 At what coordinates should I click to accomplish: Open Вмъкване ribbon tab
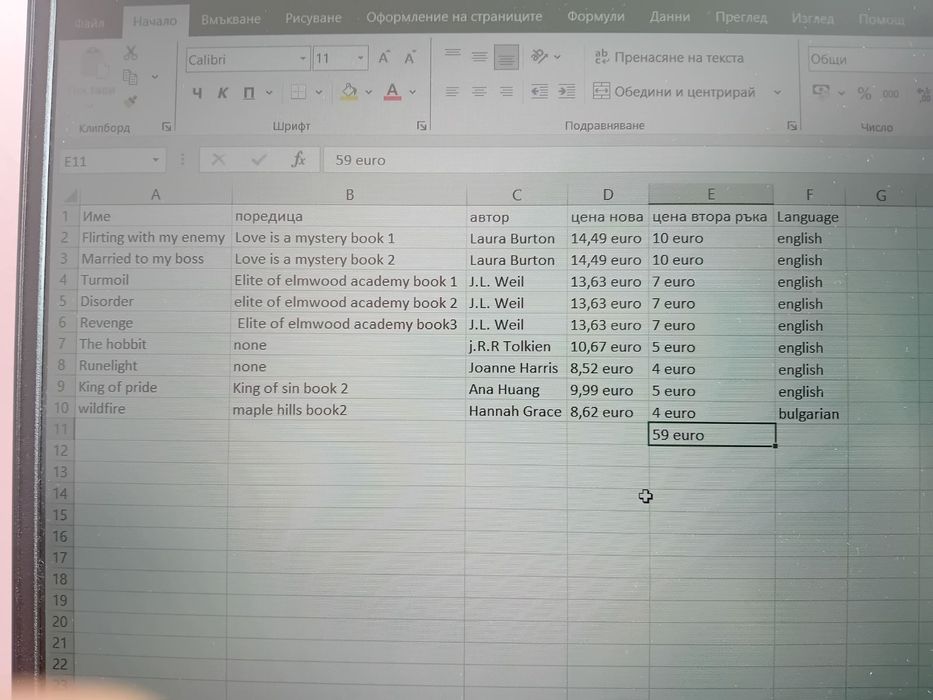click(x=231, y=19)
